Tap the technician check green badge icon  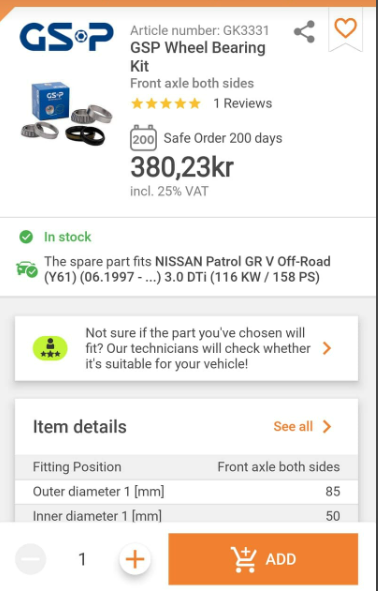tap(50, 348)
